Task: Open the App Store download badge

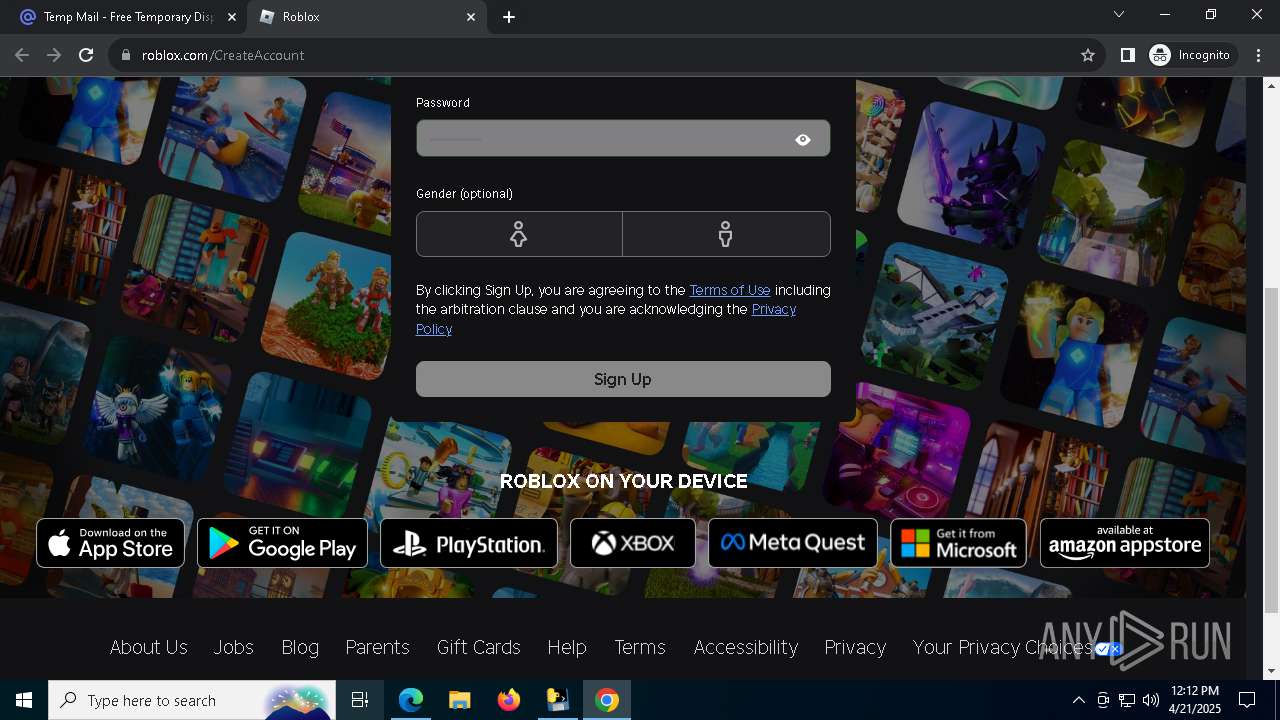Action: [x=111, y=543]
